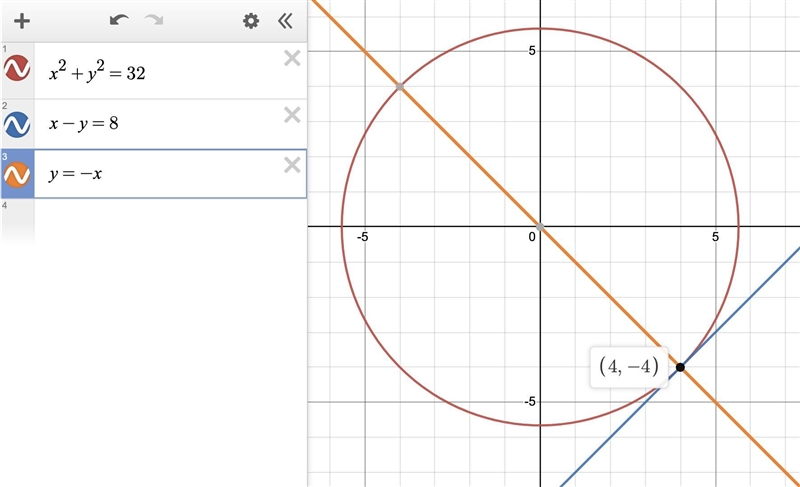The height and width of the screenshot is (487, 800).
Task: Click the (4, −4) coordinate label
Action: (x=629, y=367)
